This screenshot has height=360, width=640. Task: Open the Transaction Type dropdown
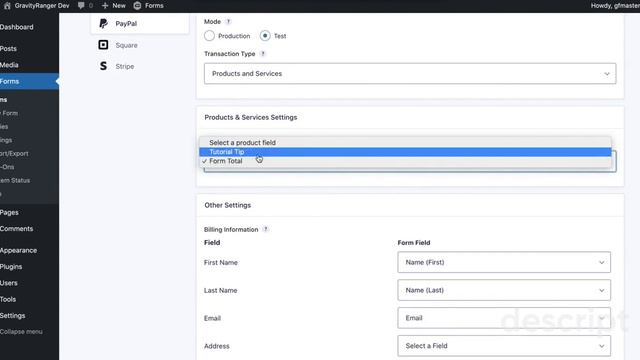410,73
